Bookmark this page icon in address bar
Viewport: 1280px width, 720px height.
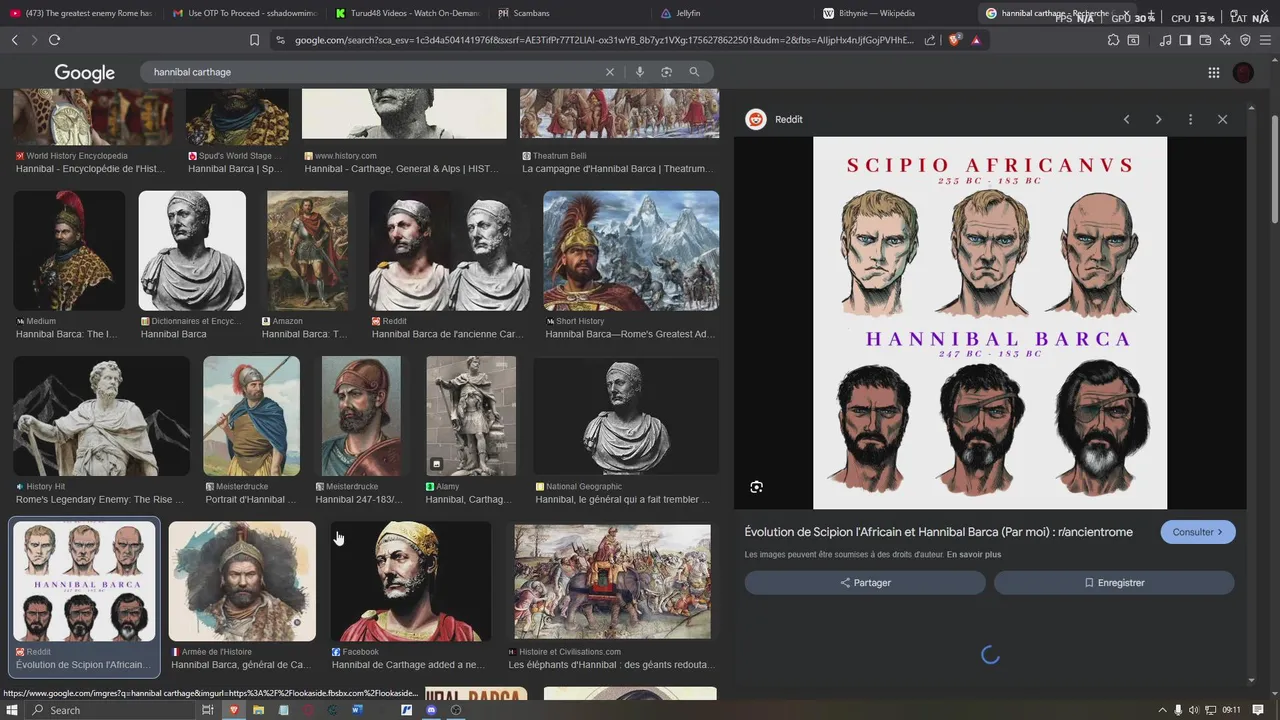point(254,40)
